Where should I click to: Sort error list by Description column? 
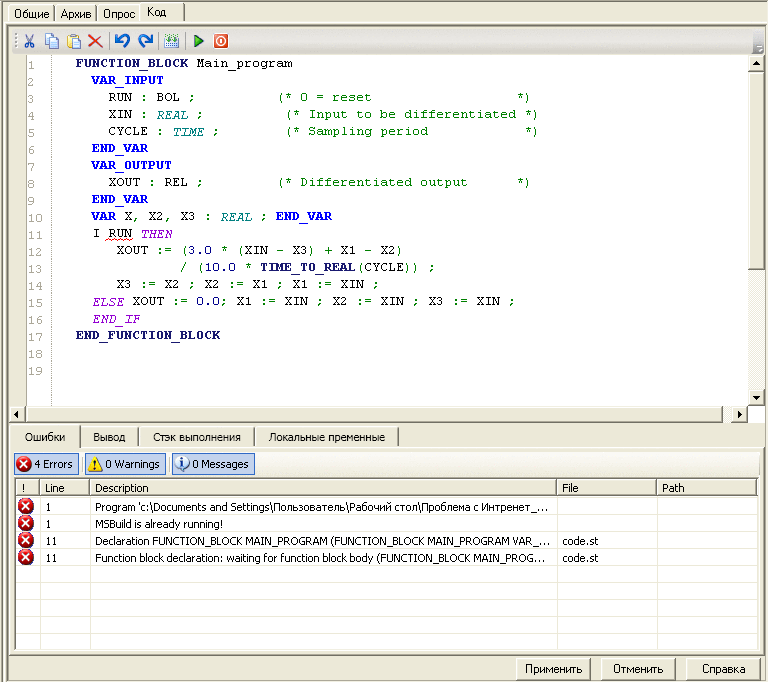tap(323, 488)
